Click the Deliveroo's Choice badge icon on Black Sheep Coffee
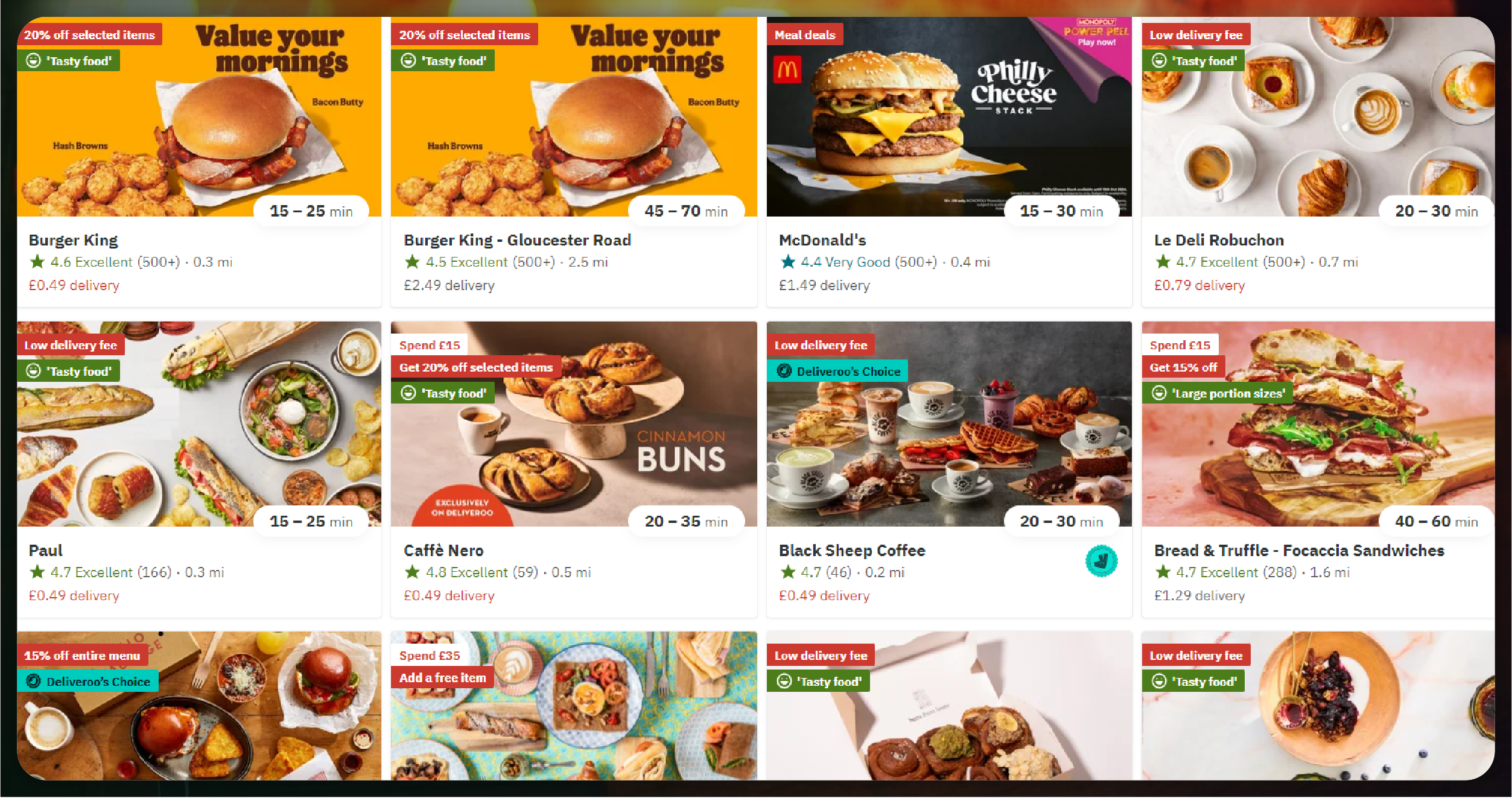 click(x=784, y=371)
